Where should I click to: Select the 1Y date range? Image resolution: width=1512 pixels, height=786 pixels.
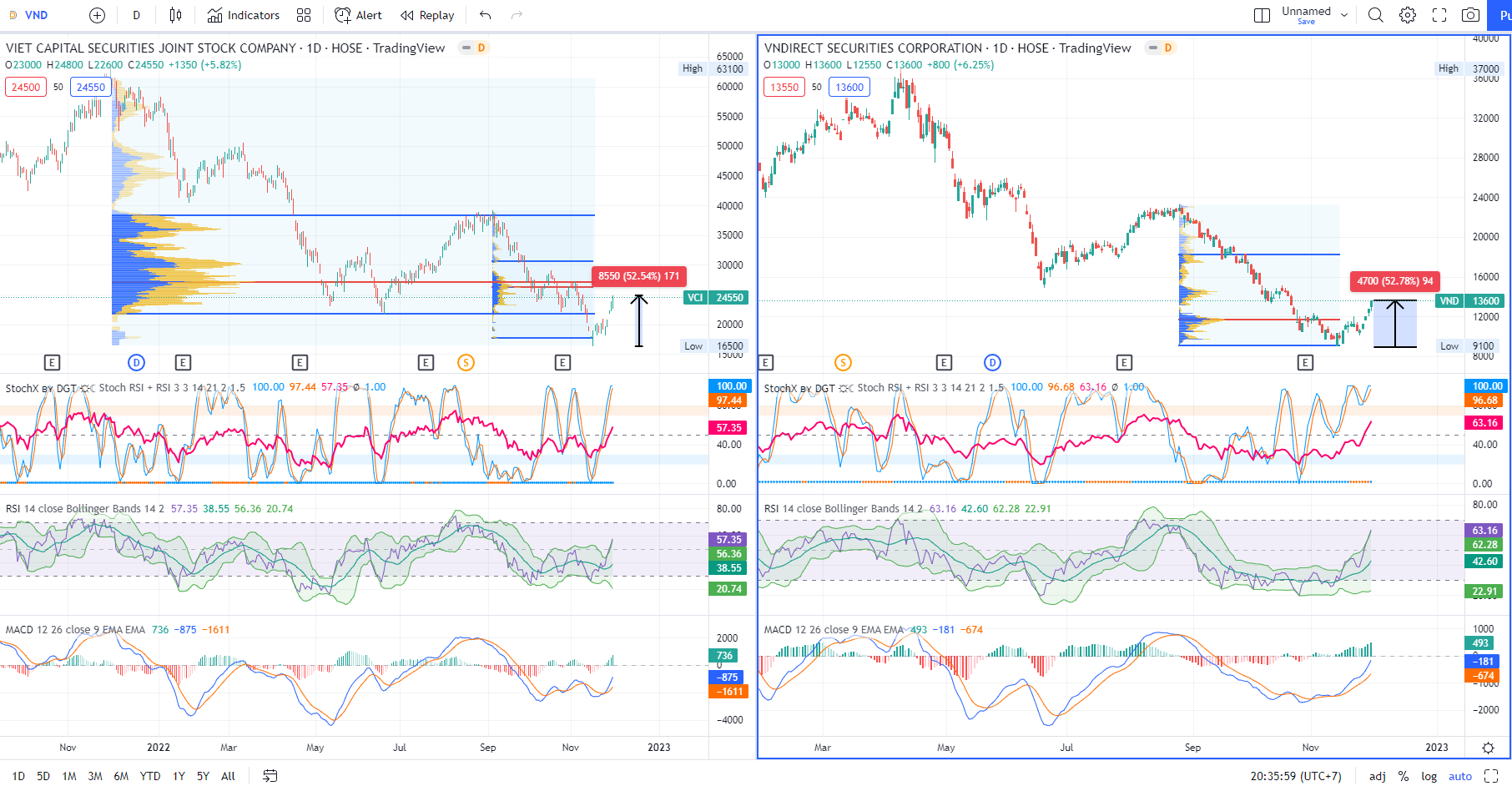(x=179, y=776)
